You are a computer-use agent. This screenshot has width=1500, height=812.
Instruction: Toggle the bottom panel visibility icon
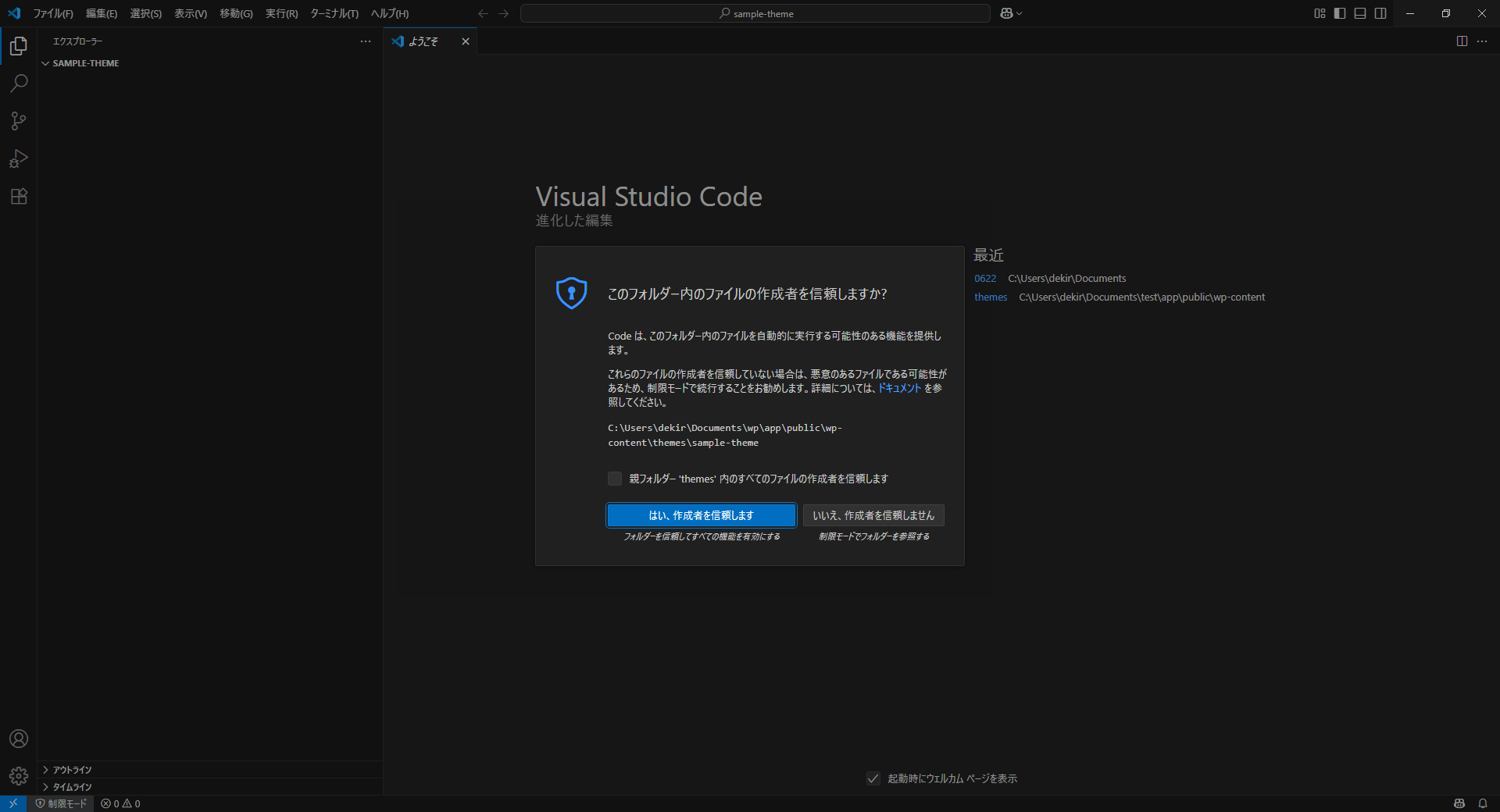(x=1360, y=13)
